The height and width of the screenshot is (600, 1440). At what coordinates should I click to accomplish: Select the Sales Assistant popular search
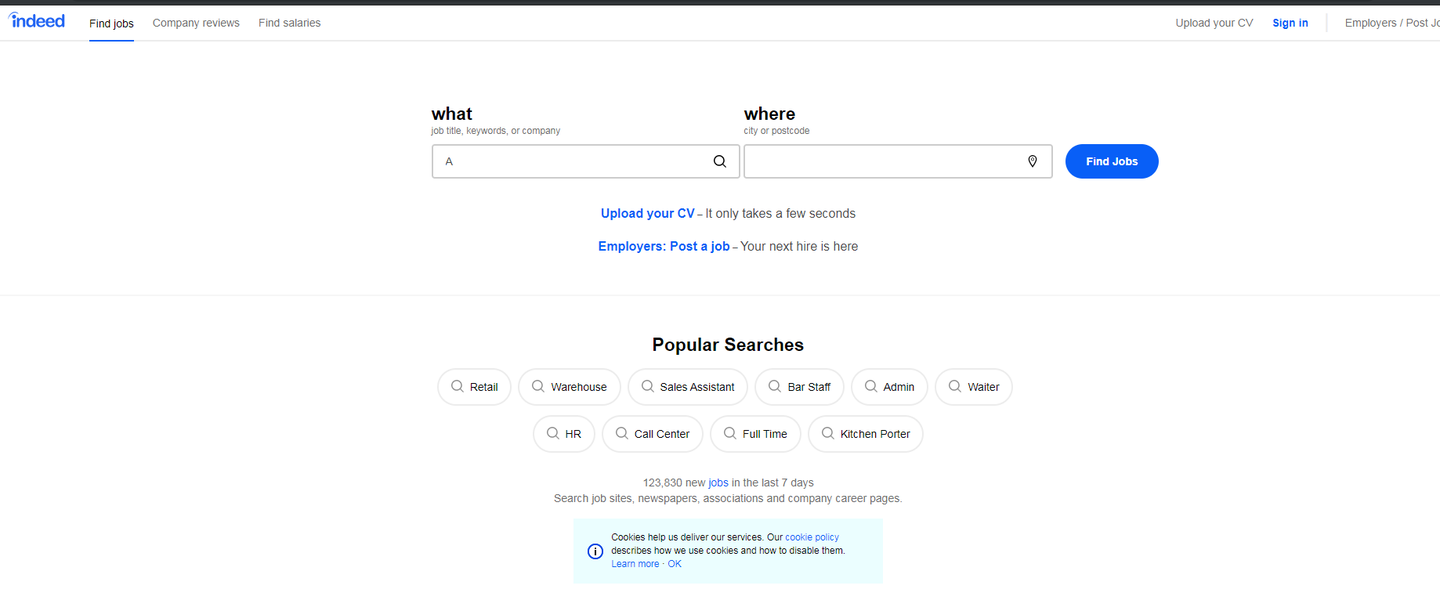[x=697, y=387]
